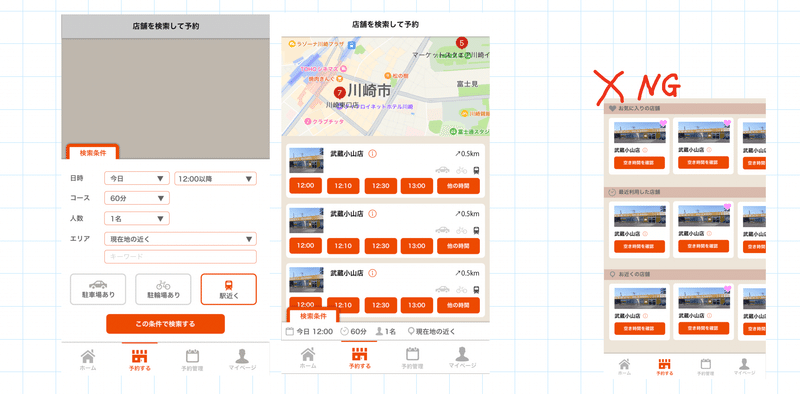
Task: Tap 予約する shop icon on map results screen
Action: click(360, 354)
